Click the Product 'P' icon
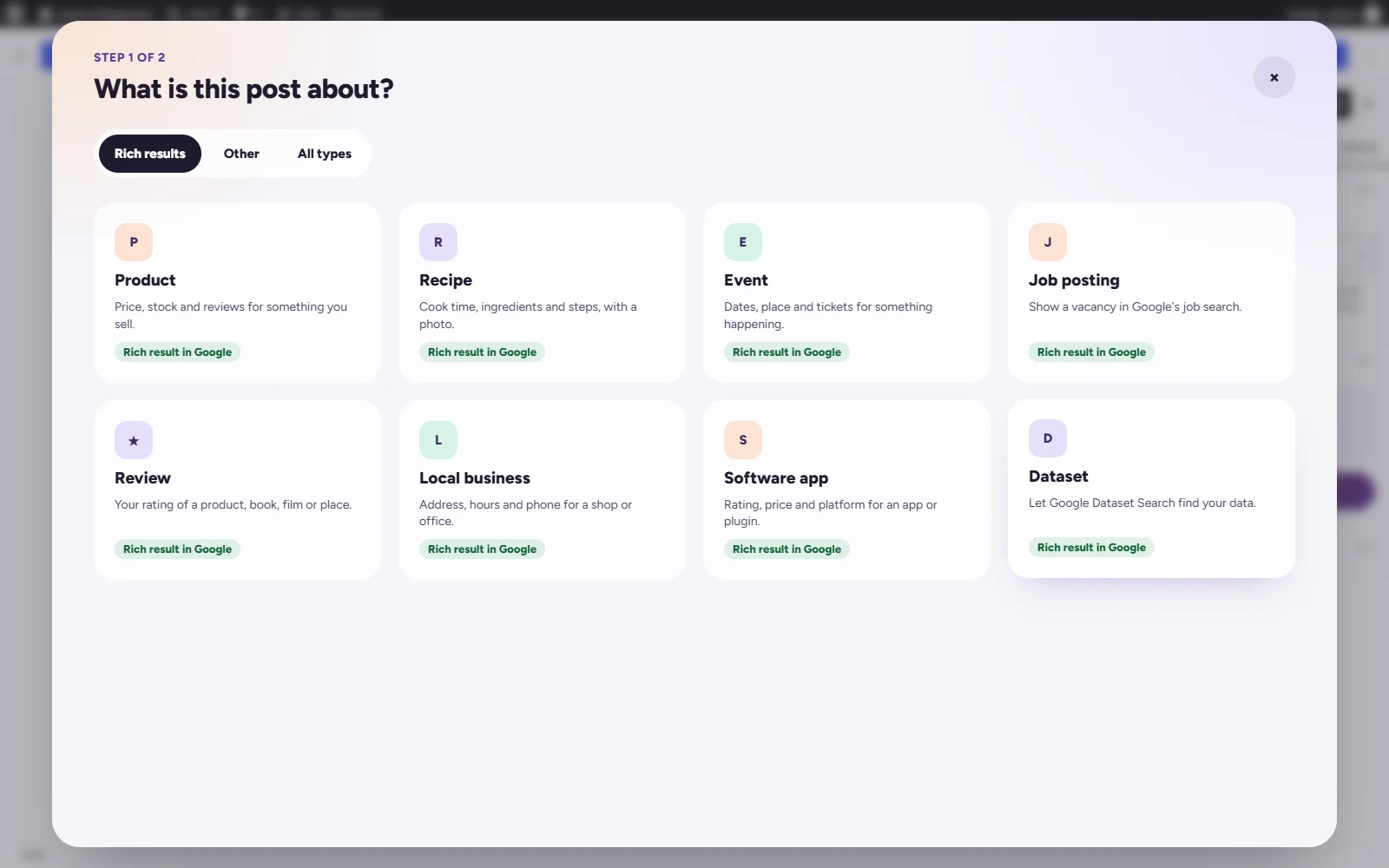This screenshot has height=868, width=1389. click(134, 242)
